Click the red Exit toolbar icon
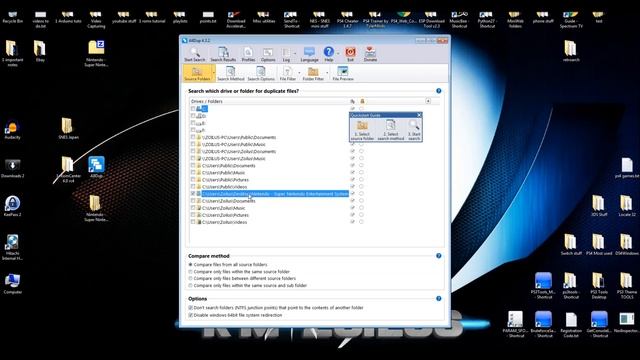 click(350, 54)
